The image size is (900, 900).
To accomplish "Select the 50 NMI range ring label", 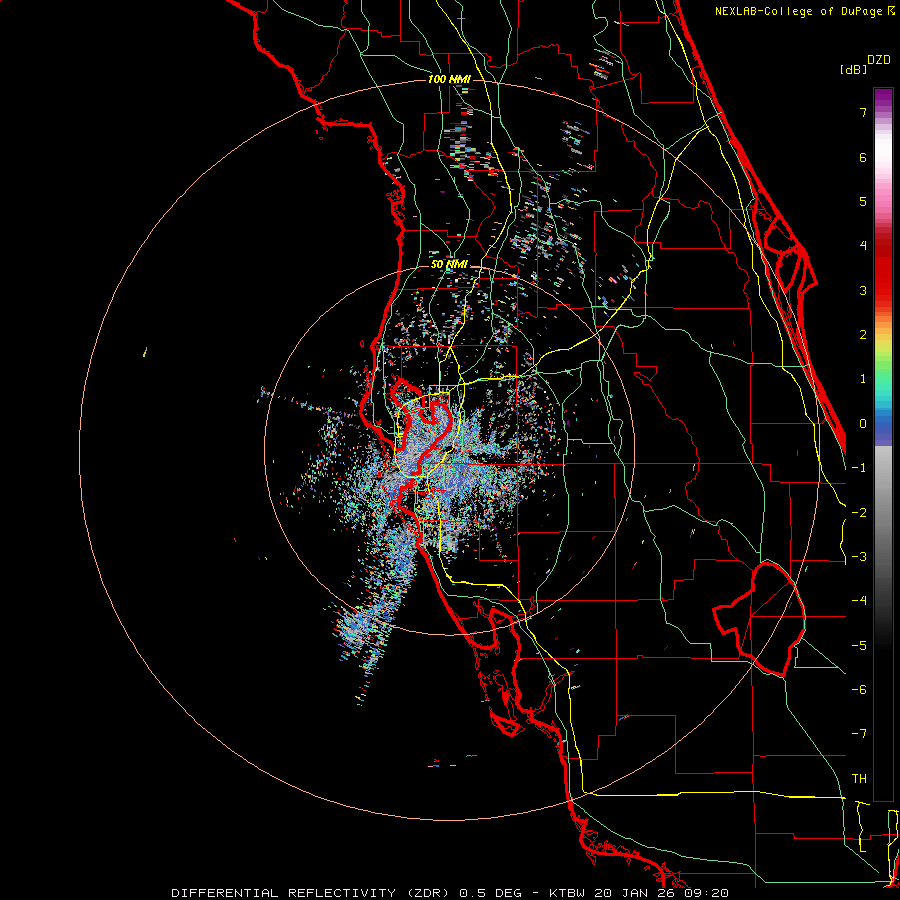I will (449, 264).
